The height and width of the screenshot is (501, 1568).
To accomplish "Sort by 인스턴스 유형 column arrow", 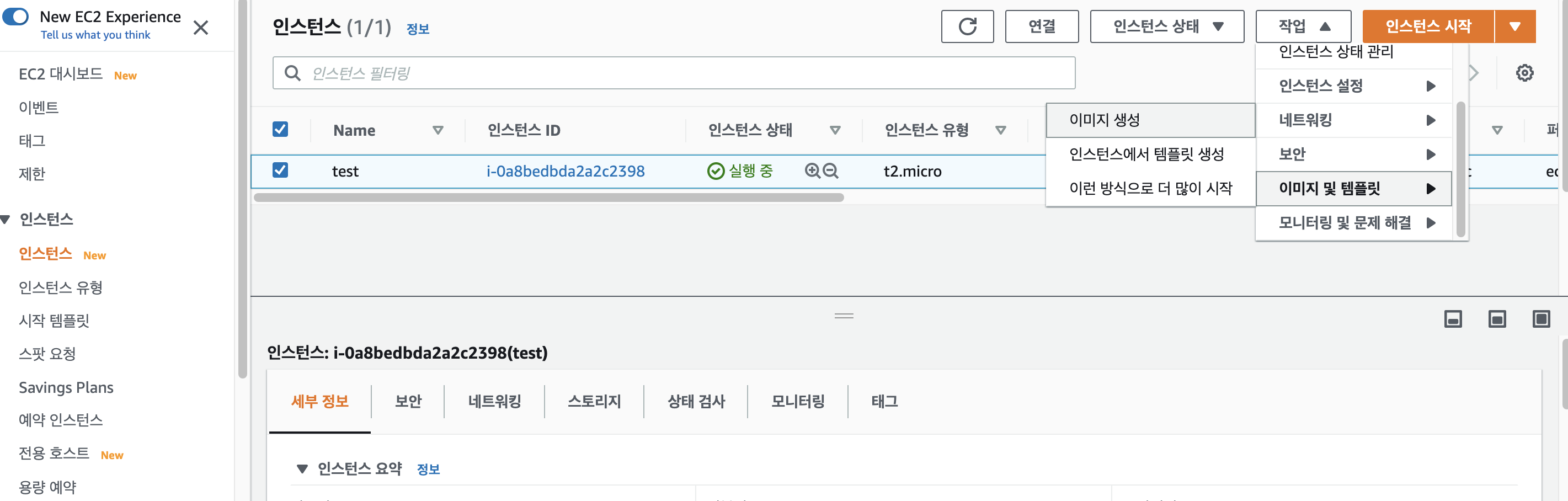I will point(1000,130).
